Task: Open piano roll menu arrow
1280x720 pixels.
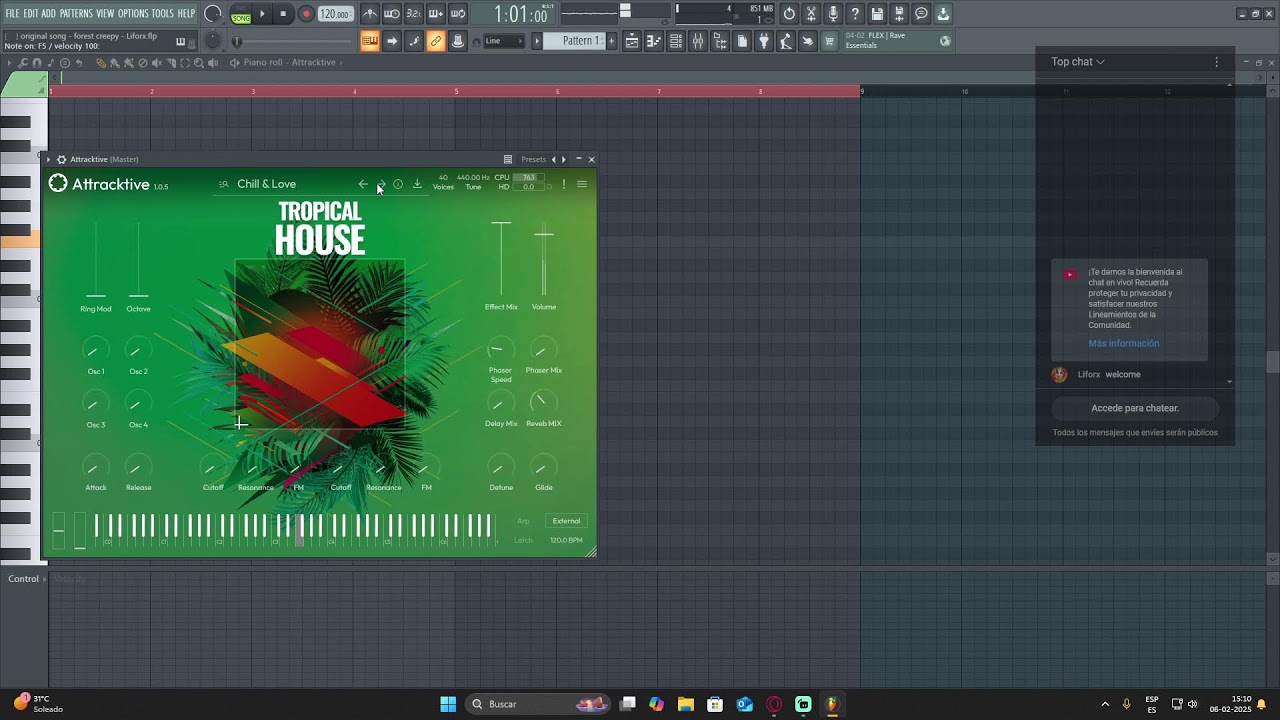Action: 9,62
